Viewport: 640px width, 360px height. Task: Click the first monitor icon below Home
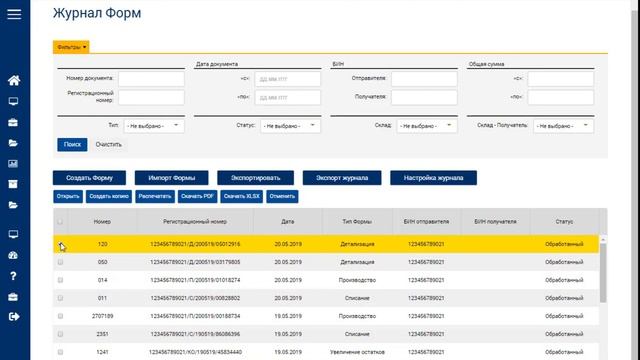click(13, 101)
